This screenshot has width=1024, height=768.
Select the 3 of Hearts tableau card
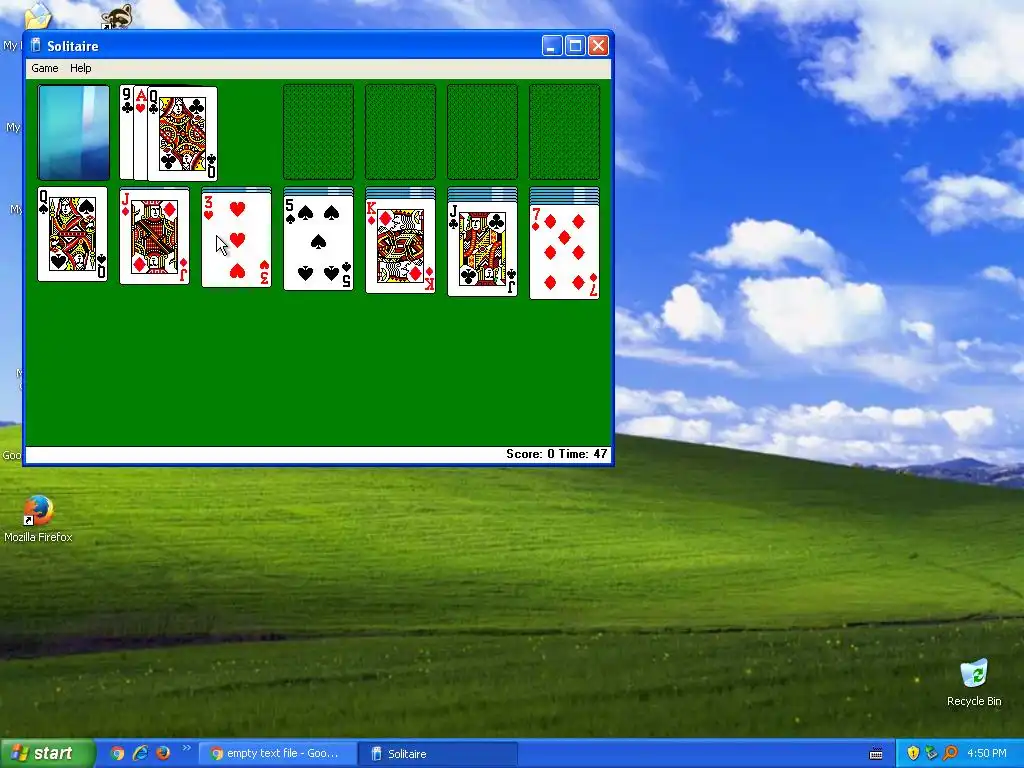coord(236,240)
